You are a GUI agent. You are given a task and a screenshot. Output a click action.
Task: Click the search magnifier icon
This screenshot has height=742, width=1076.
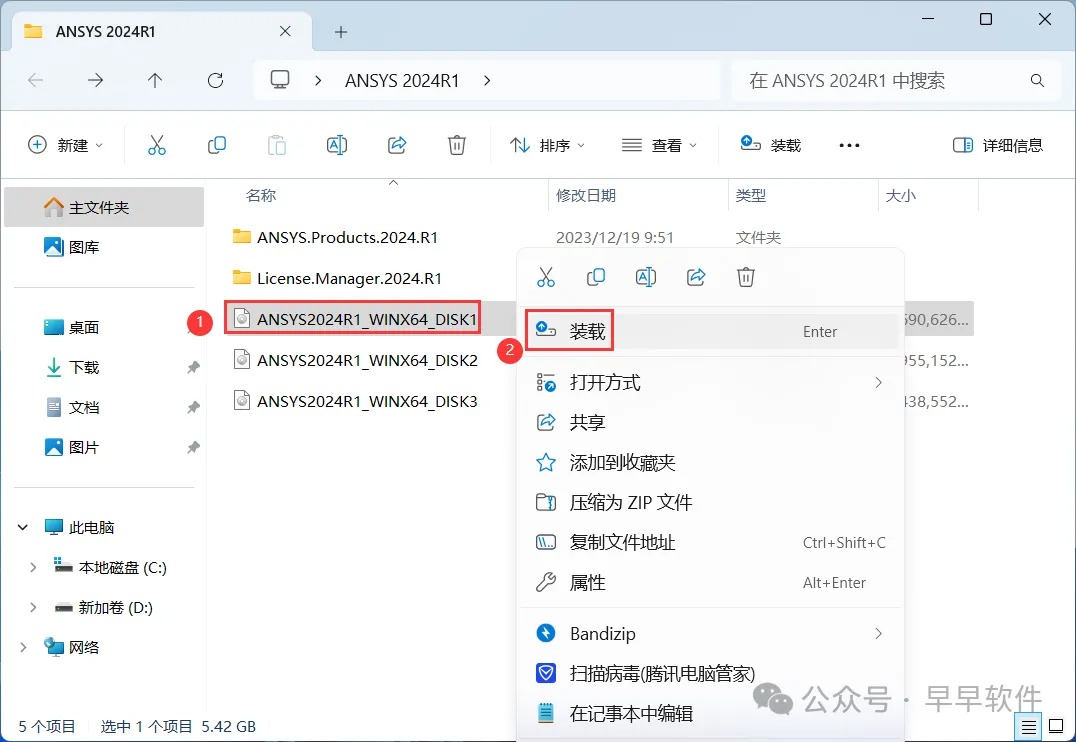1037,80
